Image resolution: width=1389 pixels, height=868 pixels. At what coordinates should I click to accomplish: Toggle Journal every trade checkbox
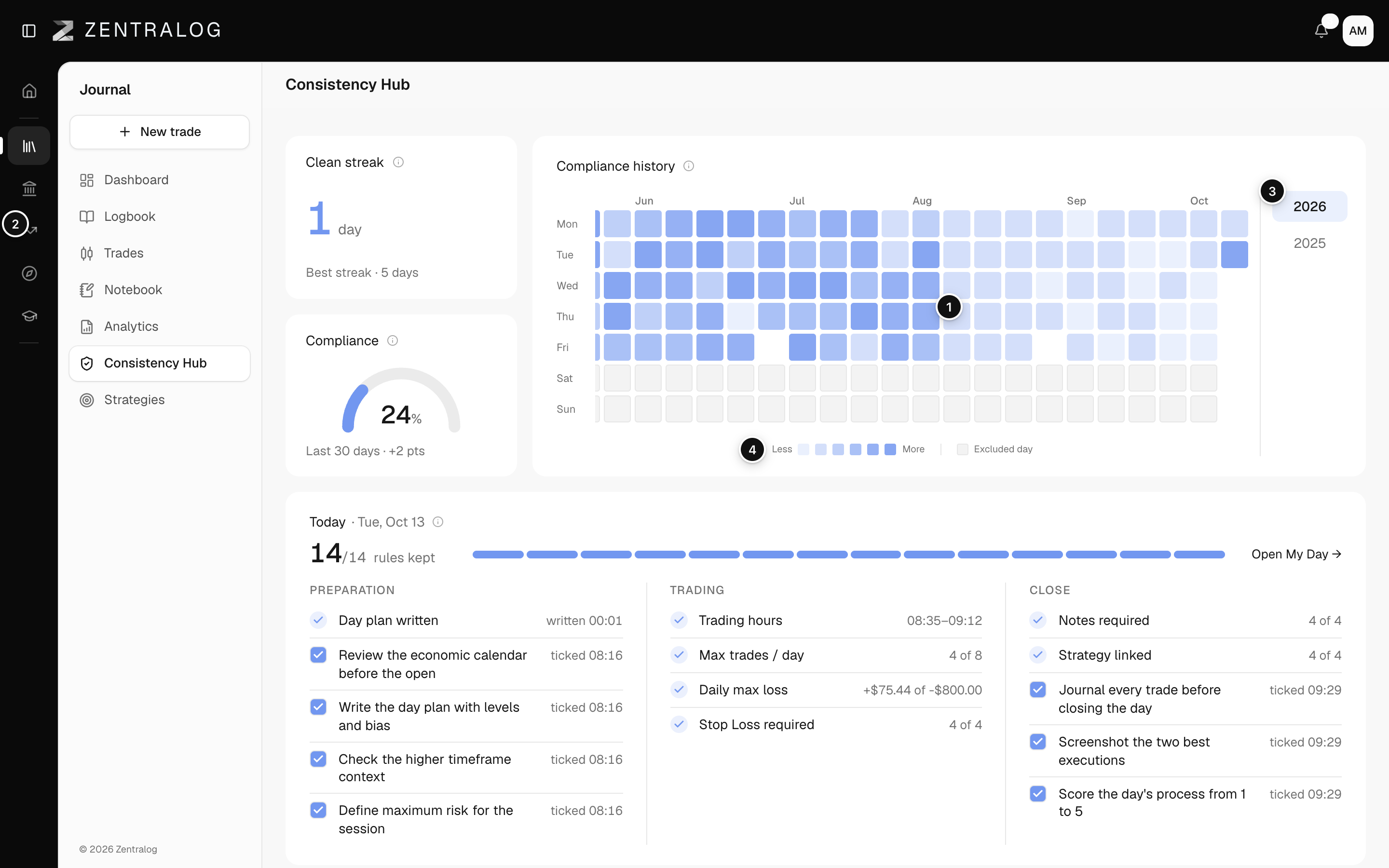click(1038, 690)
